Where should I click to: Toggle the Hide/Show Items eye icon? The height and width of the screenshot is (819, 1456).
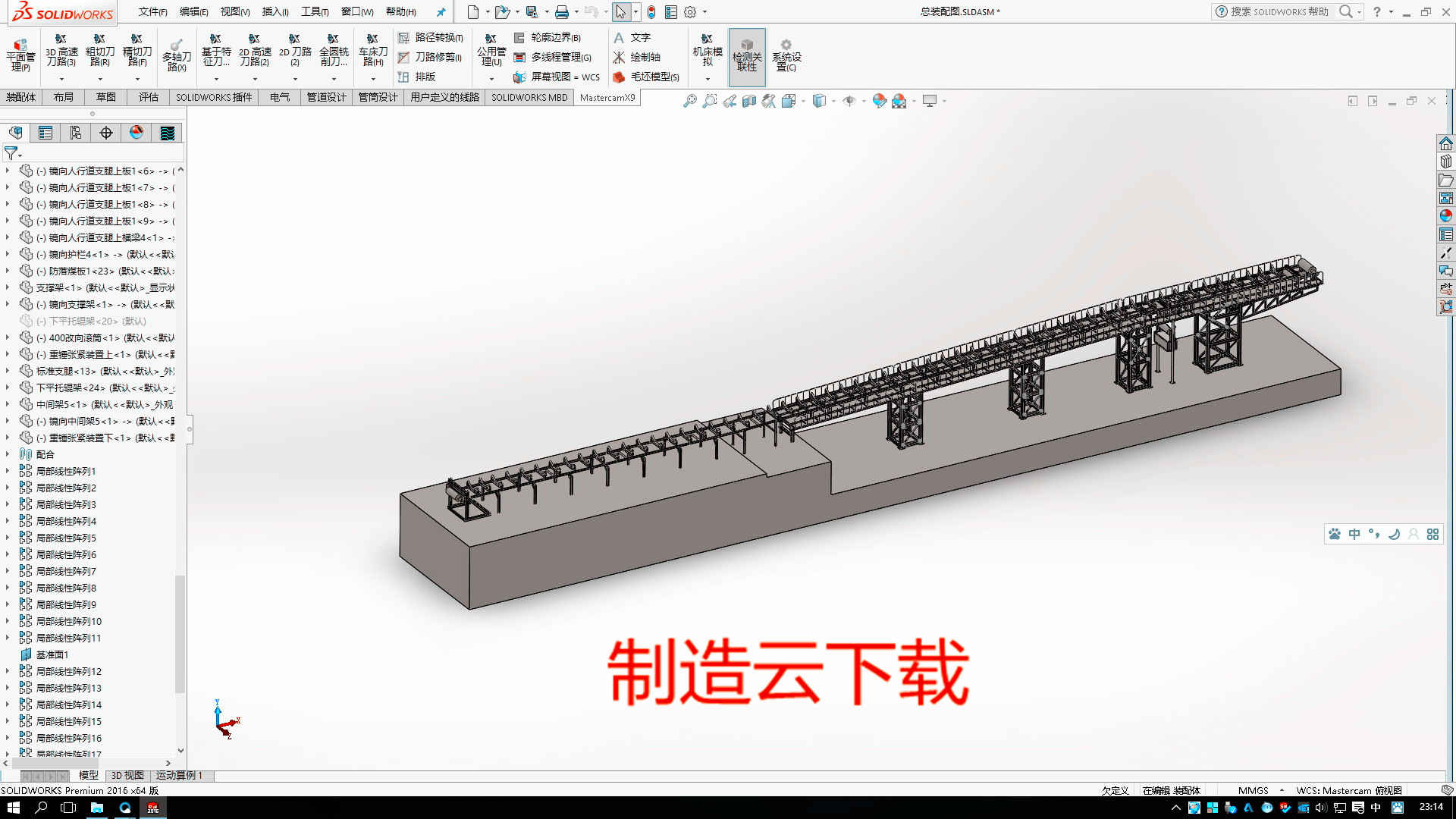849,100
